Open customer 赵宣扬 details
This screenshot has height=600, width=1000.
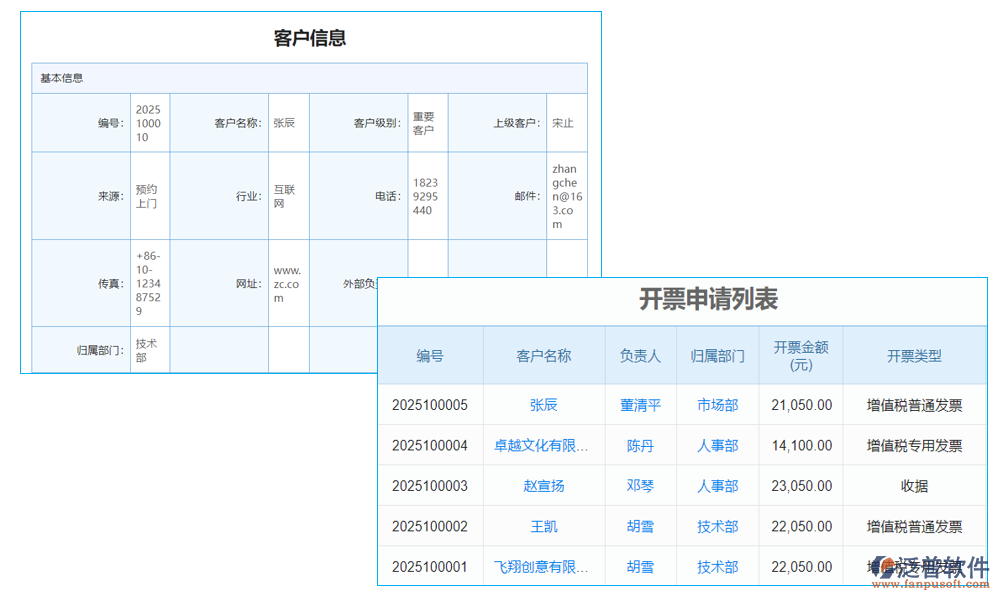click(544, 486)
